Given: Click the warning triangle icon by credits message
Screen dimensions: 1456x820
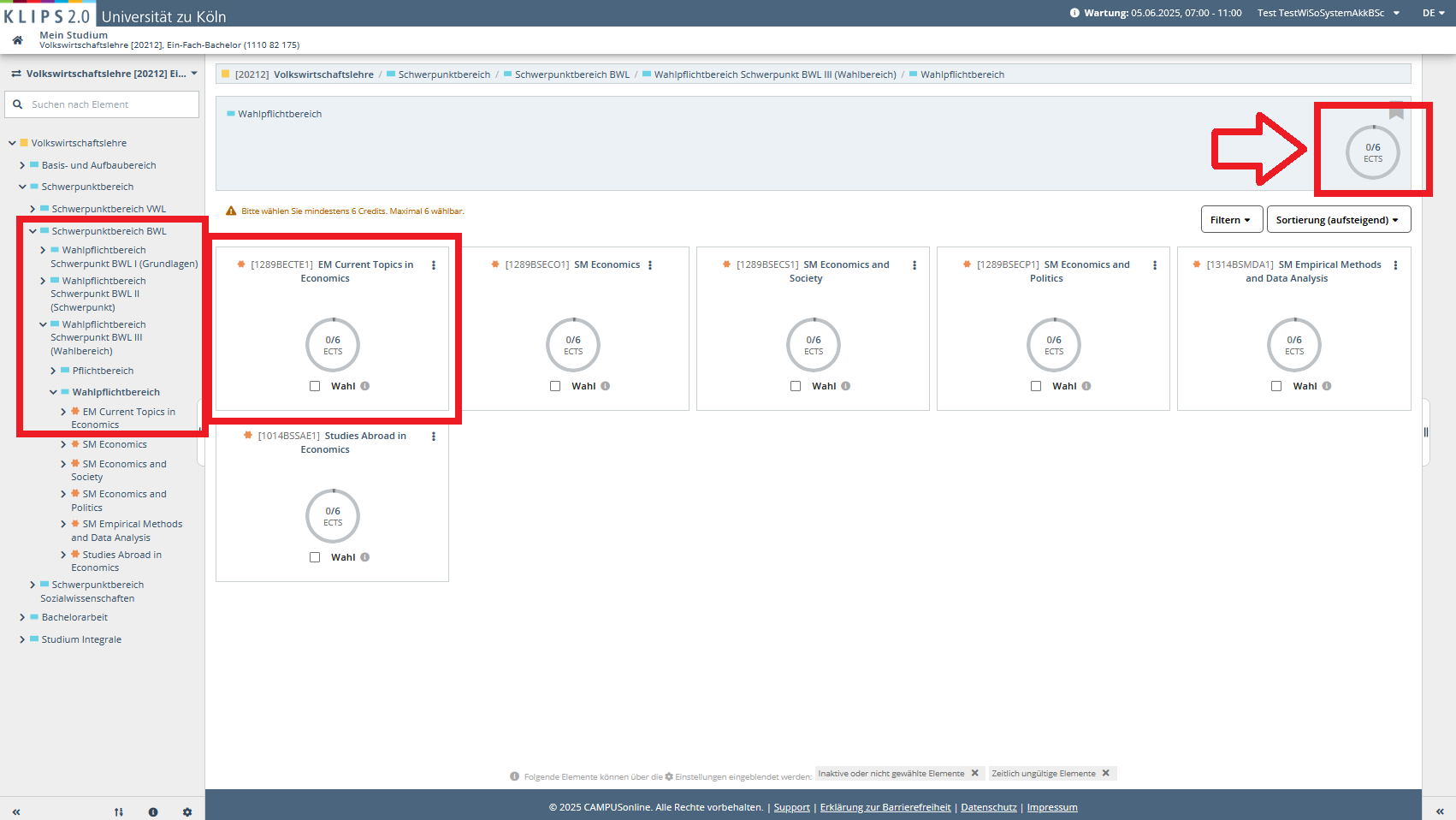Looking at the screenshot, I should tap(231, 211).
